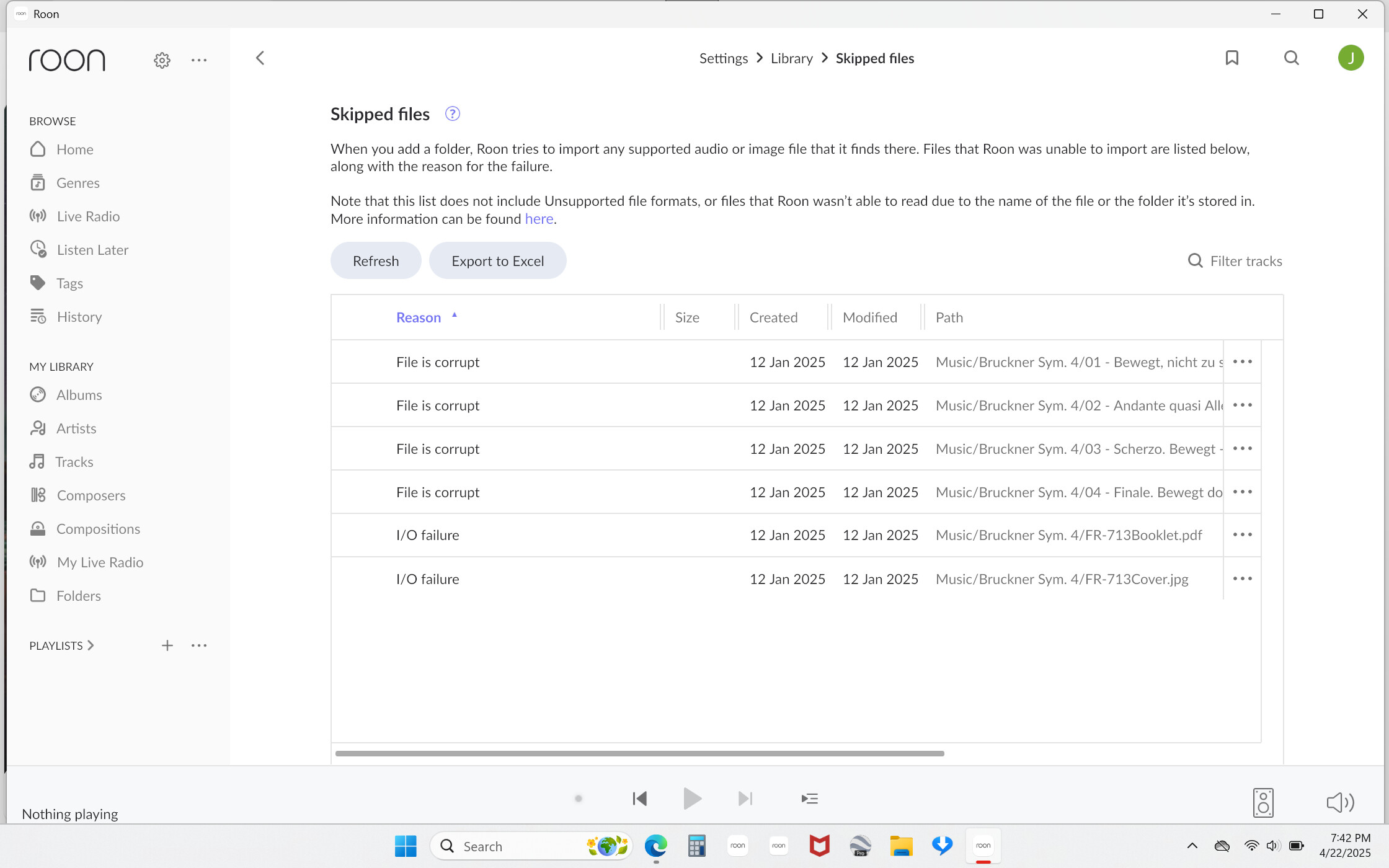Open Listen Later in sidebar
The height and width of the screenshot is (868, 1389).
pos(79,250)
